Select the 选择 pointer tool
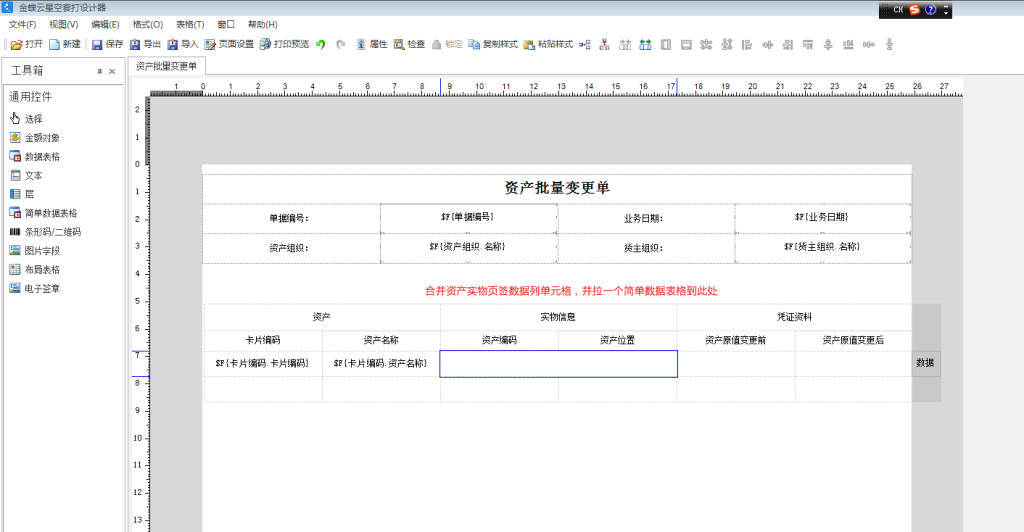The height and width of the screenshot is (532, 1024). (x=27, y=119)
